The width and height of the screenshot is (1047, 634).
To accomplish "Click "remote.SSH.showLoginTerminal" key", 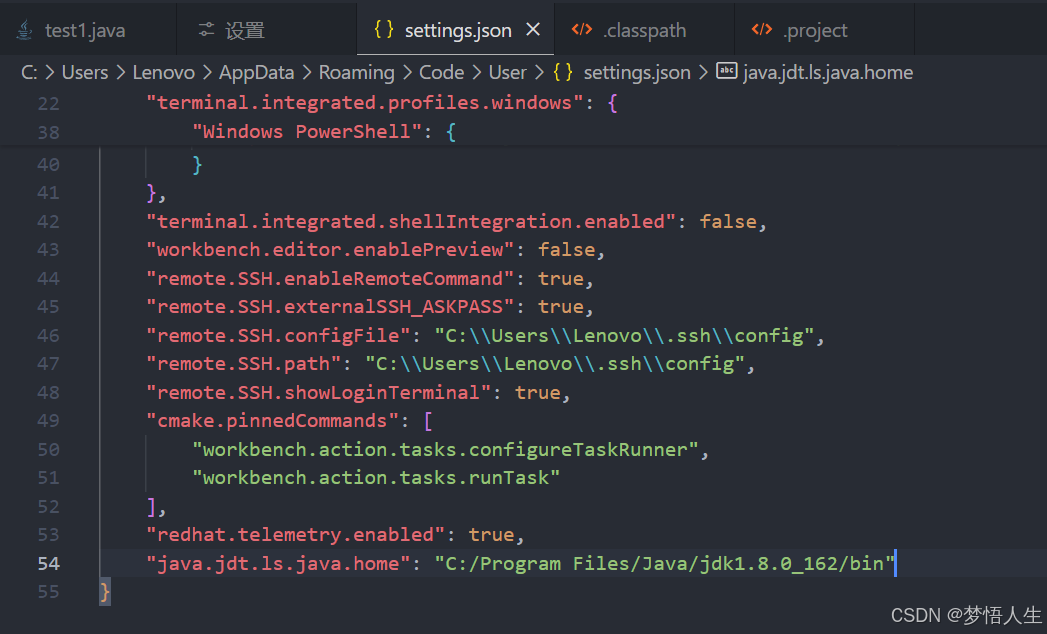I will tap(319, 392).
